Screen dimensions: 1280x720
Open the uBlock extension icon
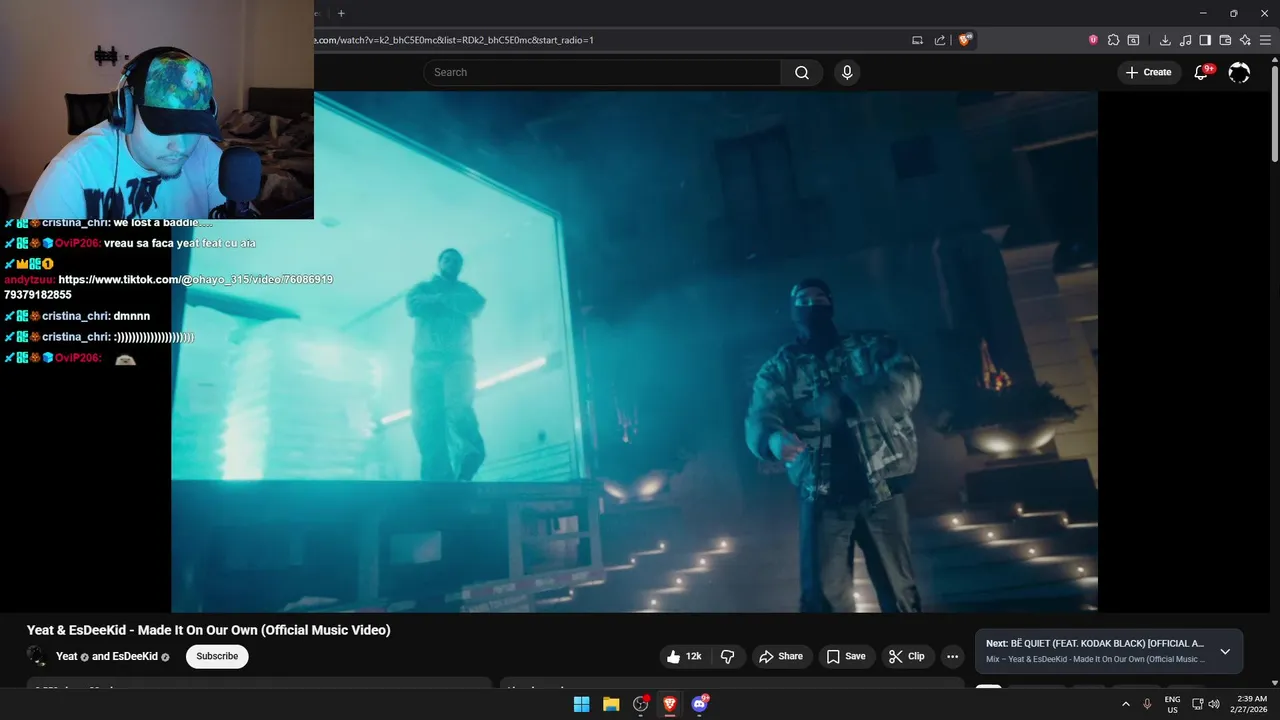pos(1093,40)
